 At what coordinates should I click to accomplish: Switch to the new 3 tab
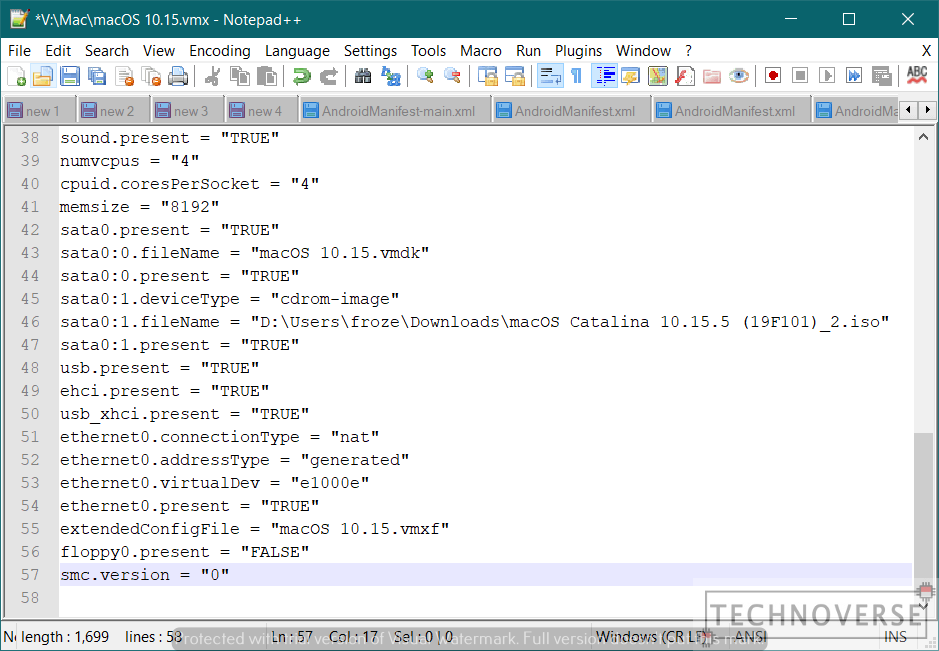(190, 111)
